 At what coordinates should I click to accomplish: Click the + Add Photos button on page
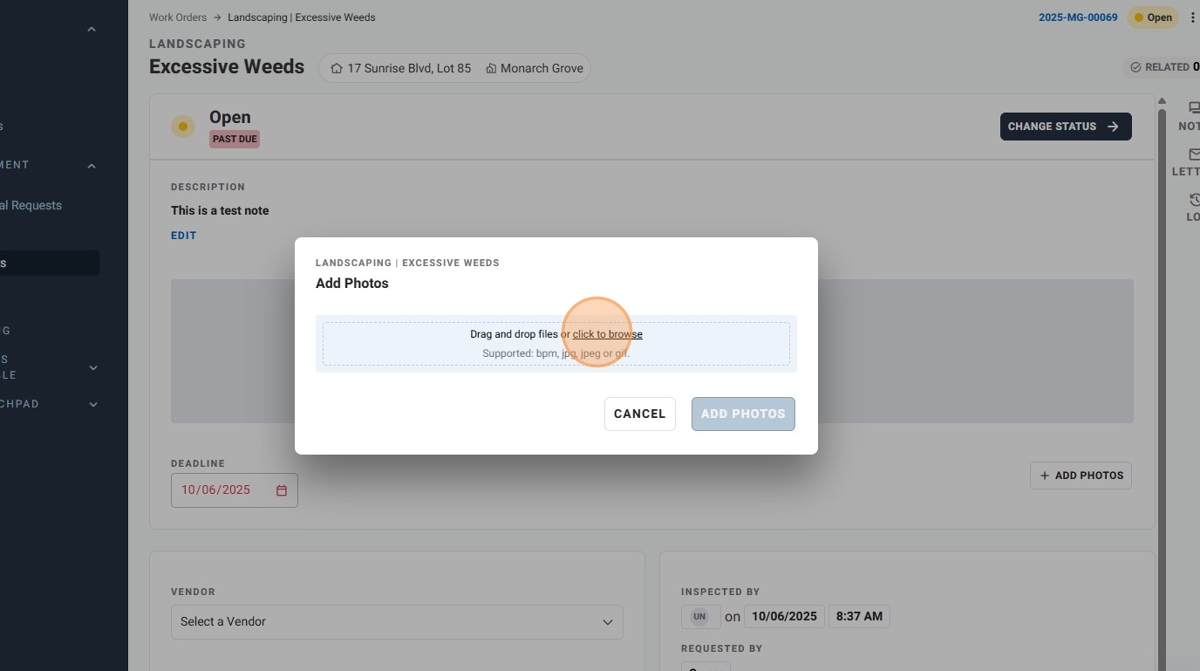tap(1081, 476)
